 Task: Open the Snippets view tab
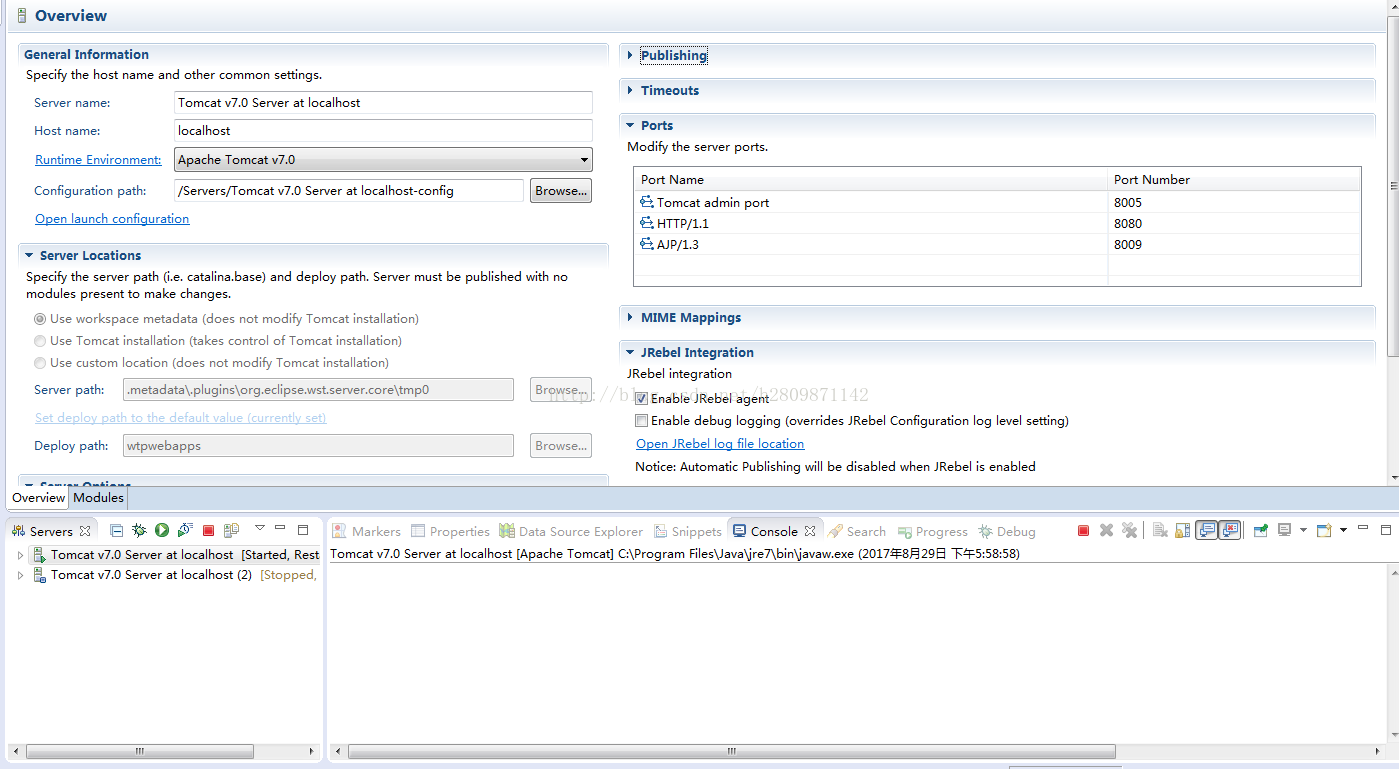pyautogui.click(x=688, y=531)
